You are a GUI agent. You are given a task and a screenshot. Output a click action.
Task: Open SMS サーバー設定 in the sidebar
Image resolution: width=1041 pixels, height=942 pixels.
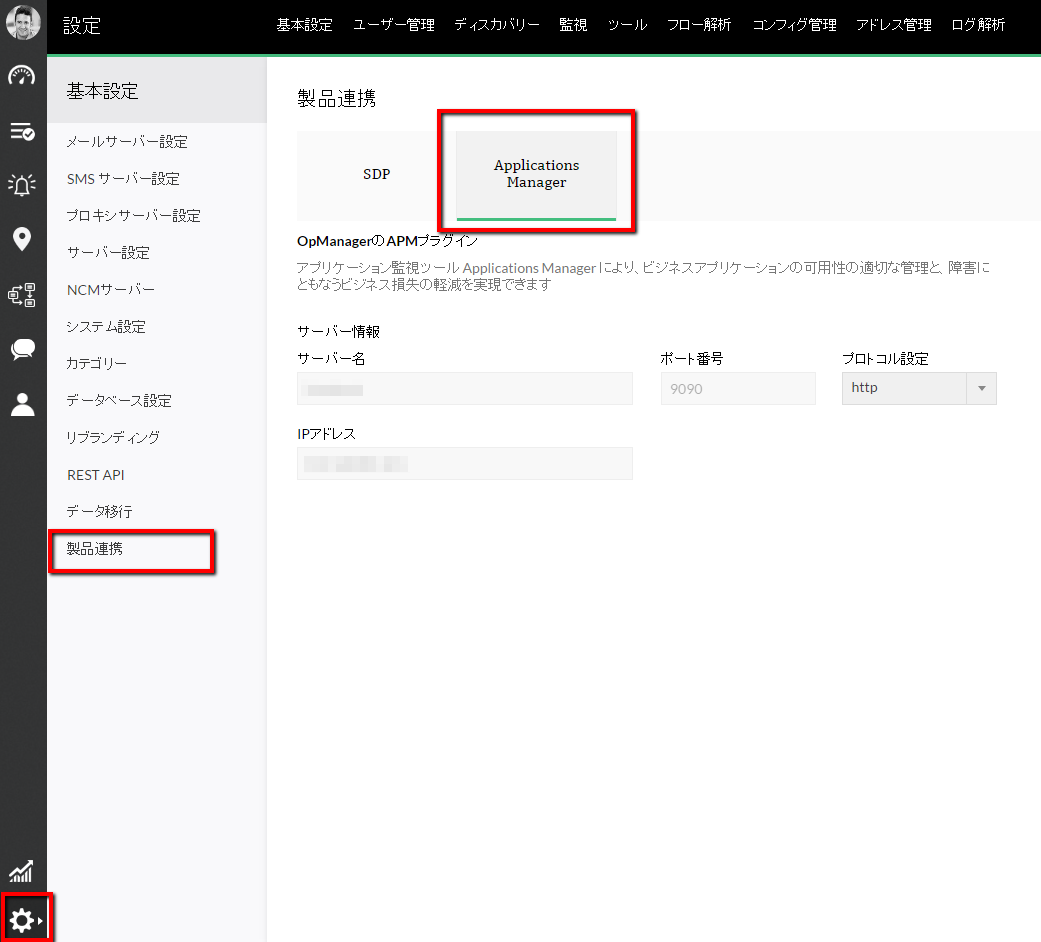[123, 179]
